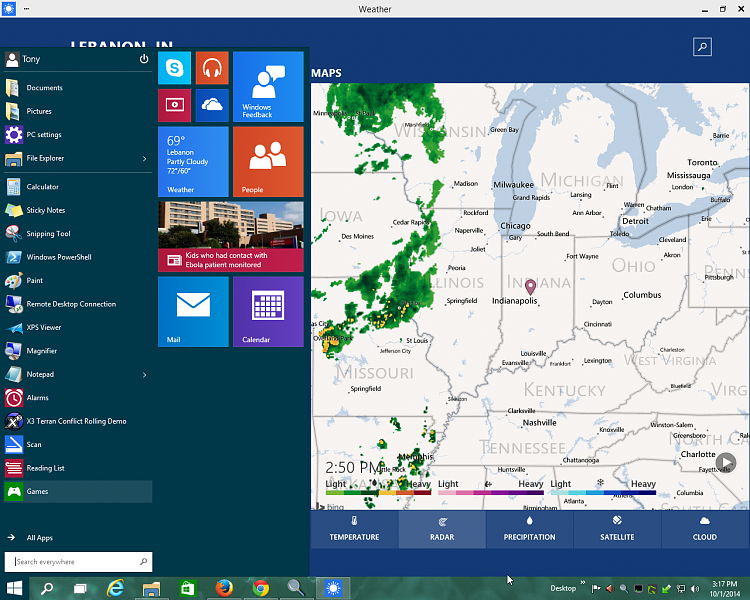Switch the map to Temperature
This screenshot has height=600, width=750.
click(x=354, y=529)
